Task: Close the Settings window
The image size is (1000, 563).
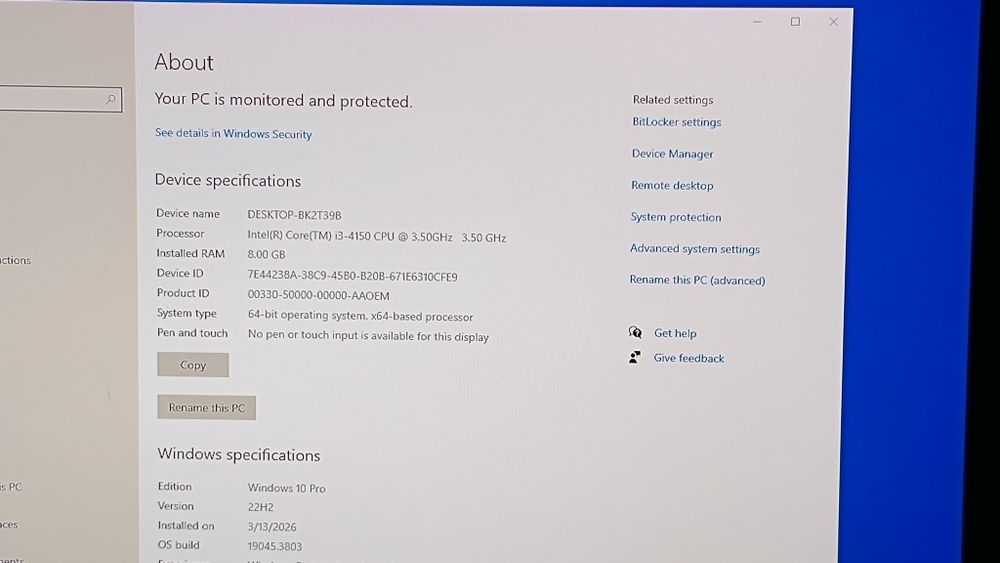Action: click(834, 22)
